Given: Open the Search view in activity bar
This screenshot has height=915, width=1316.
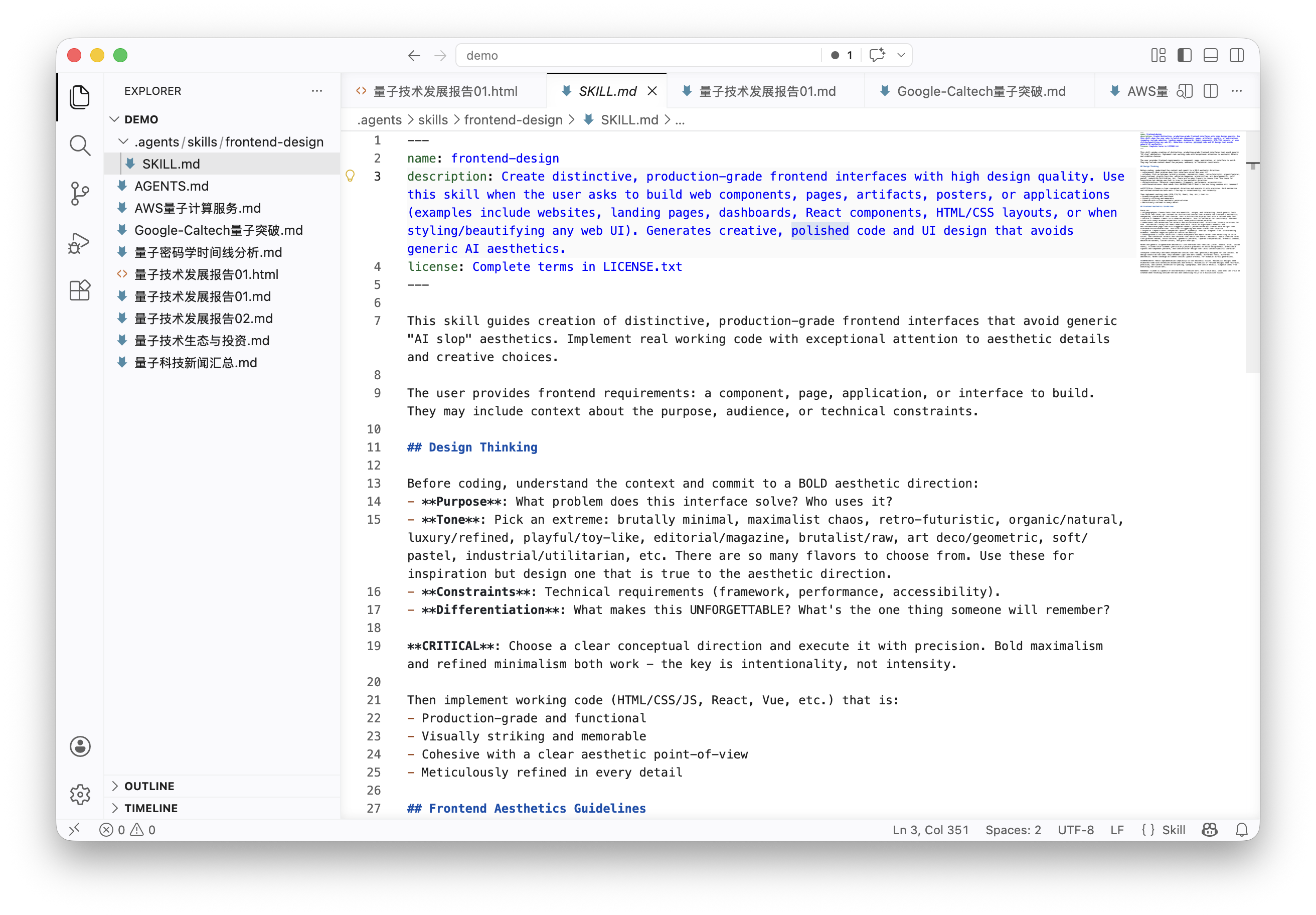Looking at the screenshot, I should click(x=80, y=145).
